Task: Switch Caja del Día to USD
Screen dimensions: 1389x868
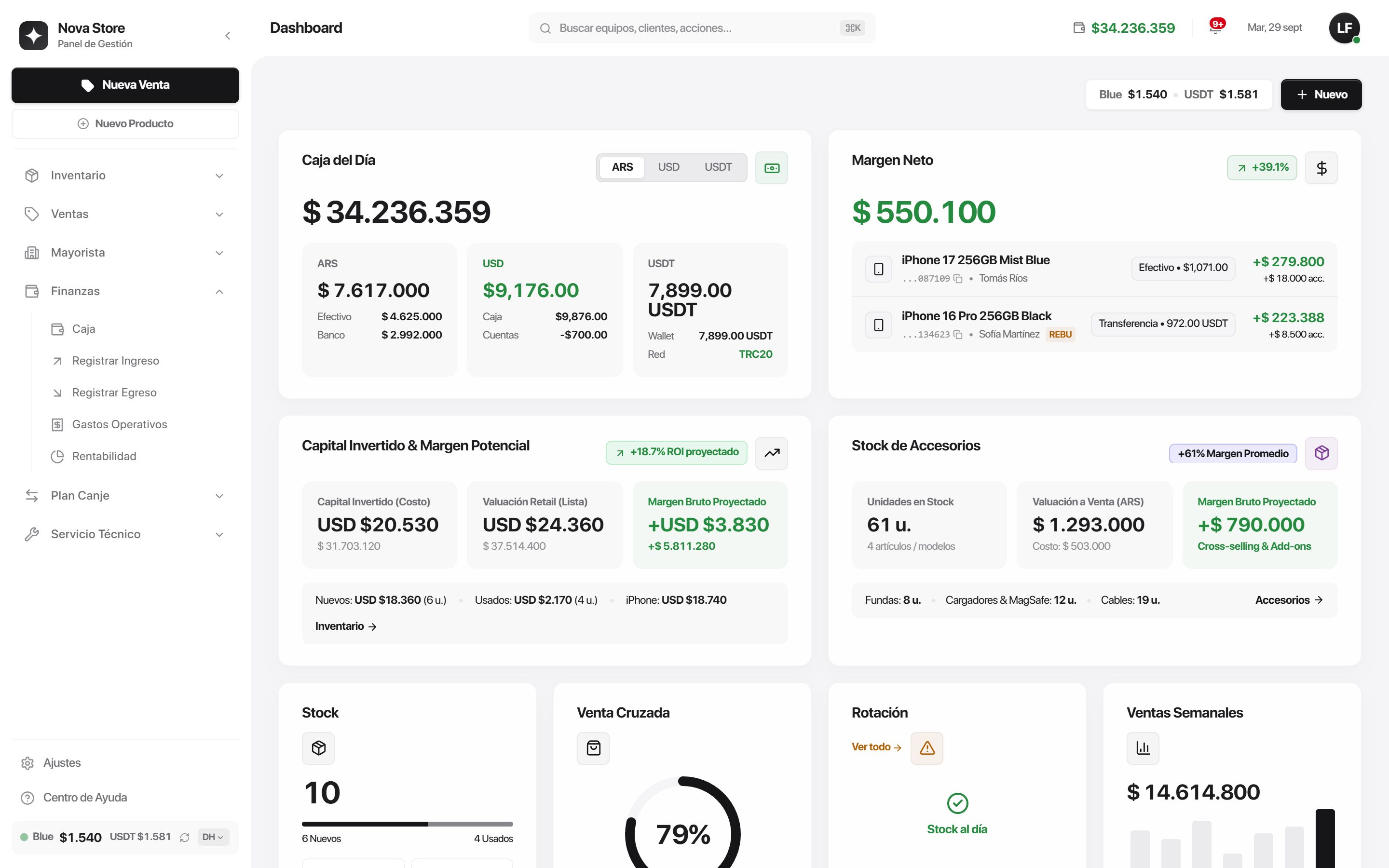Action: click(668, 167)
